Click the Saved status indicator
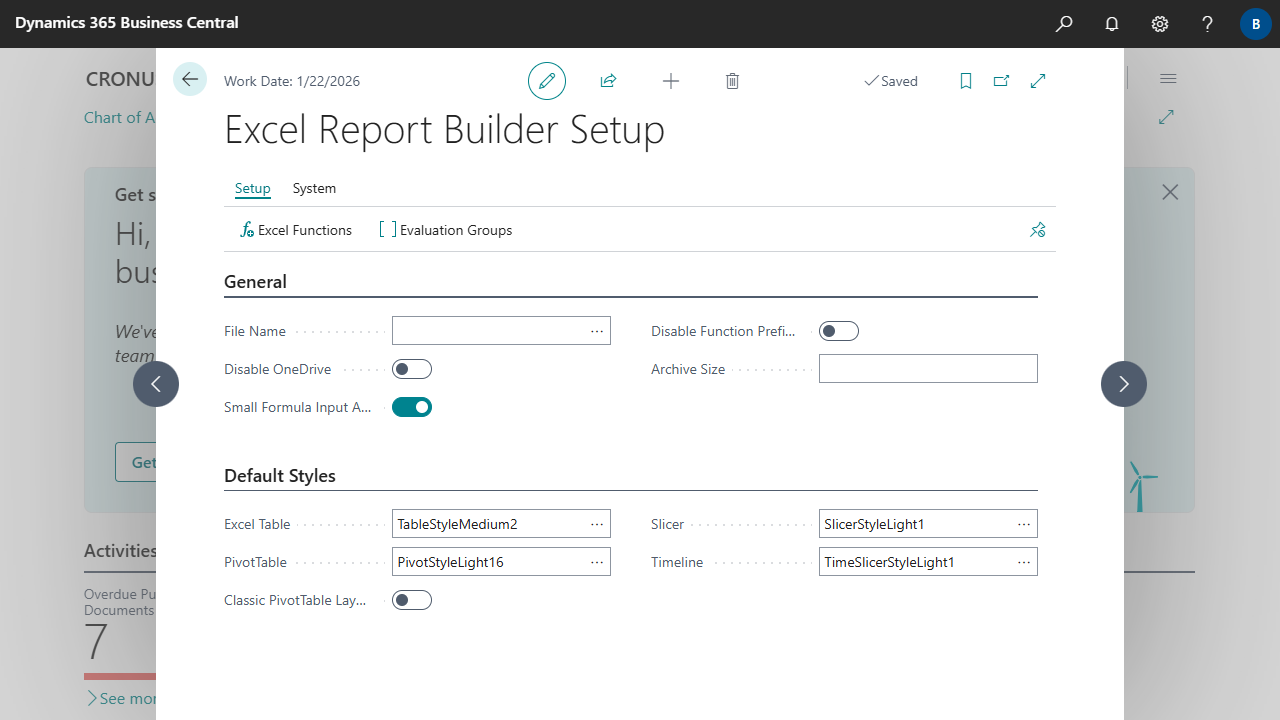 [891, 81]
